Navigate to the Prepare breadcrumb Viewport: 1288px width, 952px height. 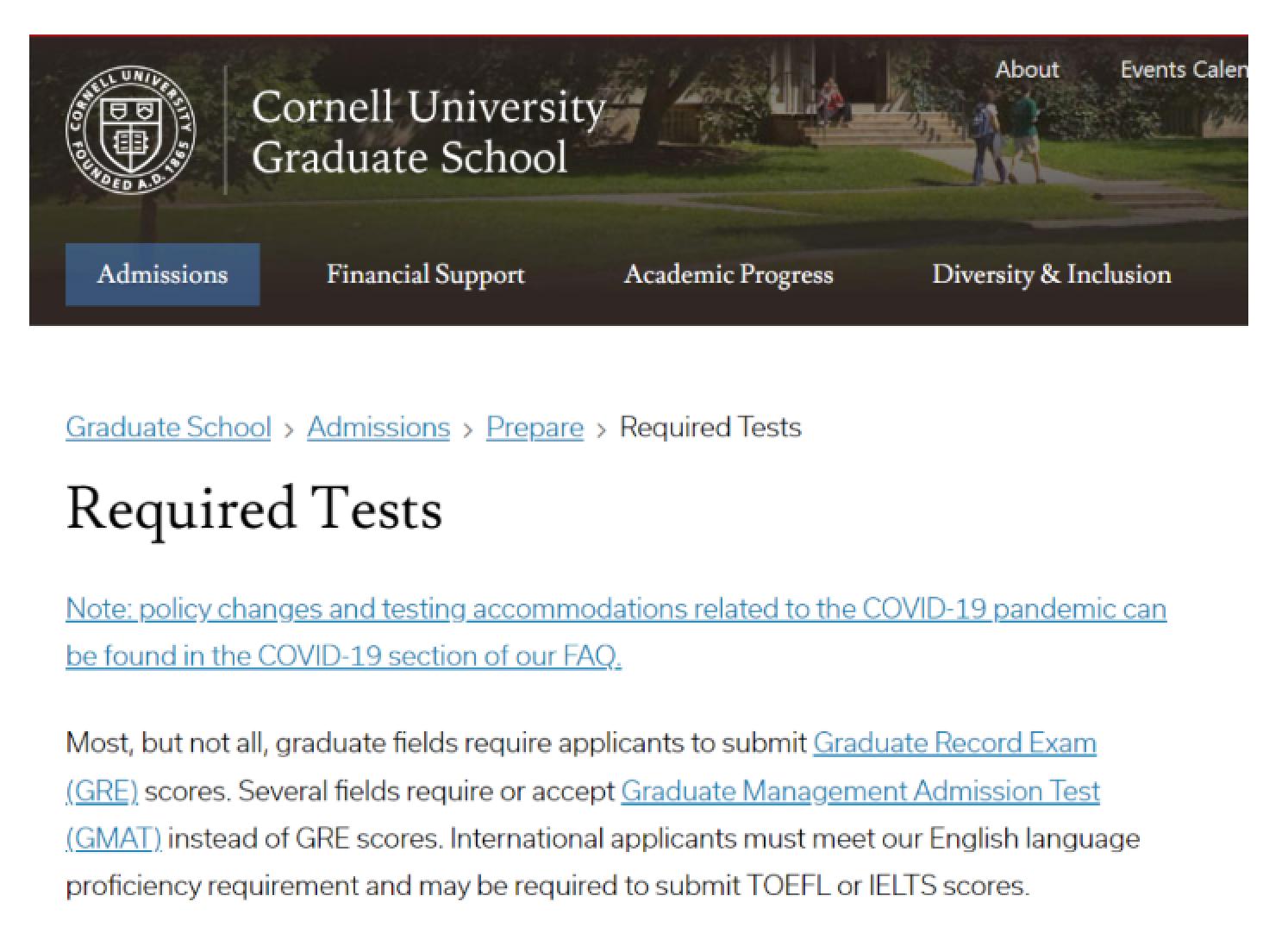(x=535, y=428)
